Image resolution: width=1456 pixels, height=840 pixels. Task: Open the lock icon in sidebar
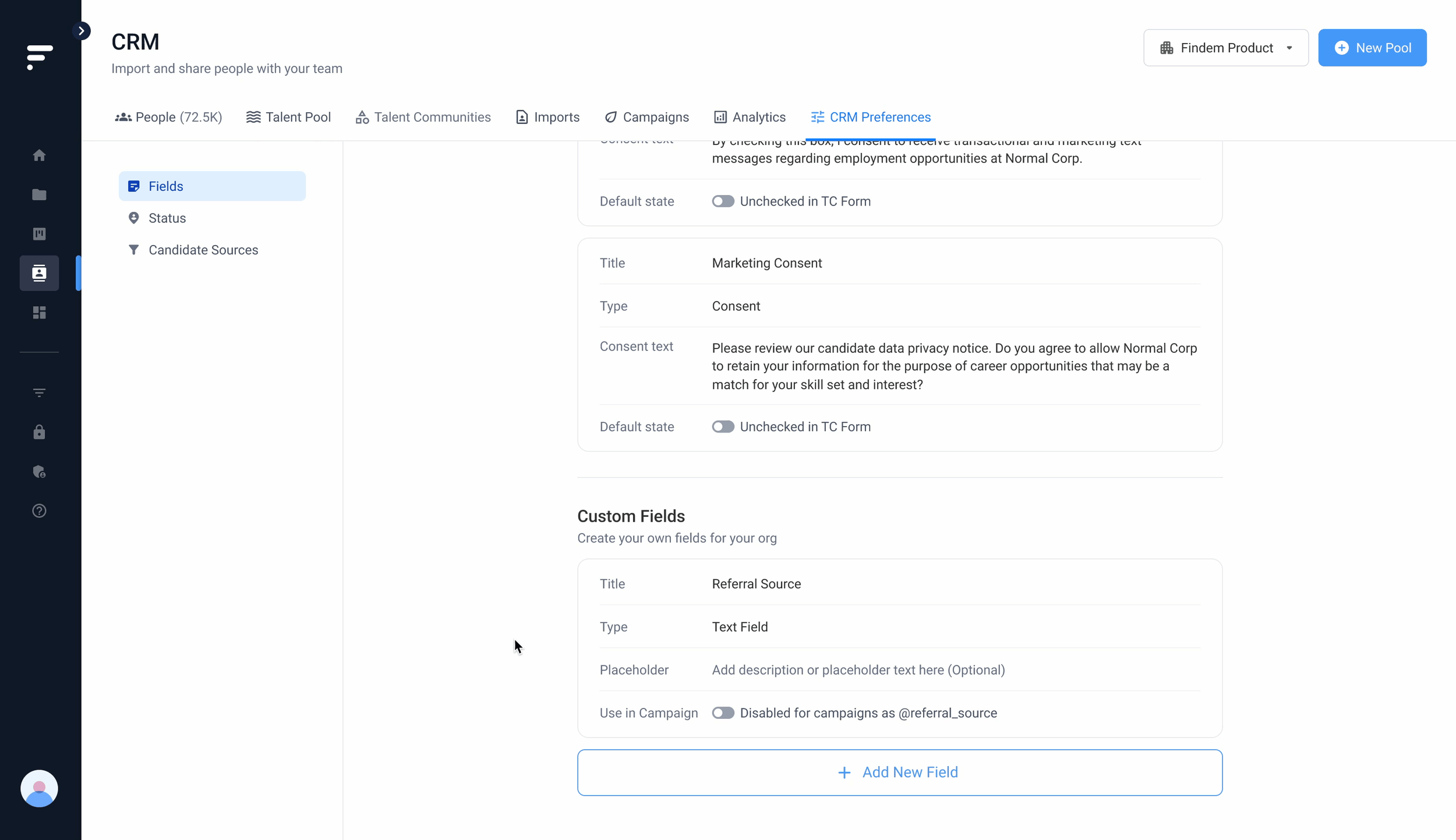click(x=39, y=432)
